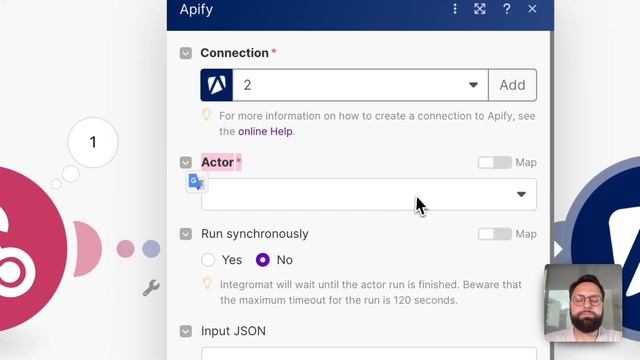The image size is (640, 360).
Task: Click the Actor select field
Action: click(x=369, y=194)
